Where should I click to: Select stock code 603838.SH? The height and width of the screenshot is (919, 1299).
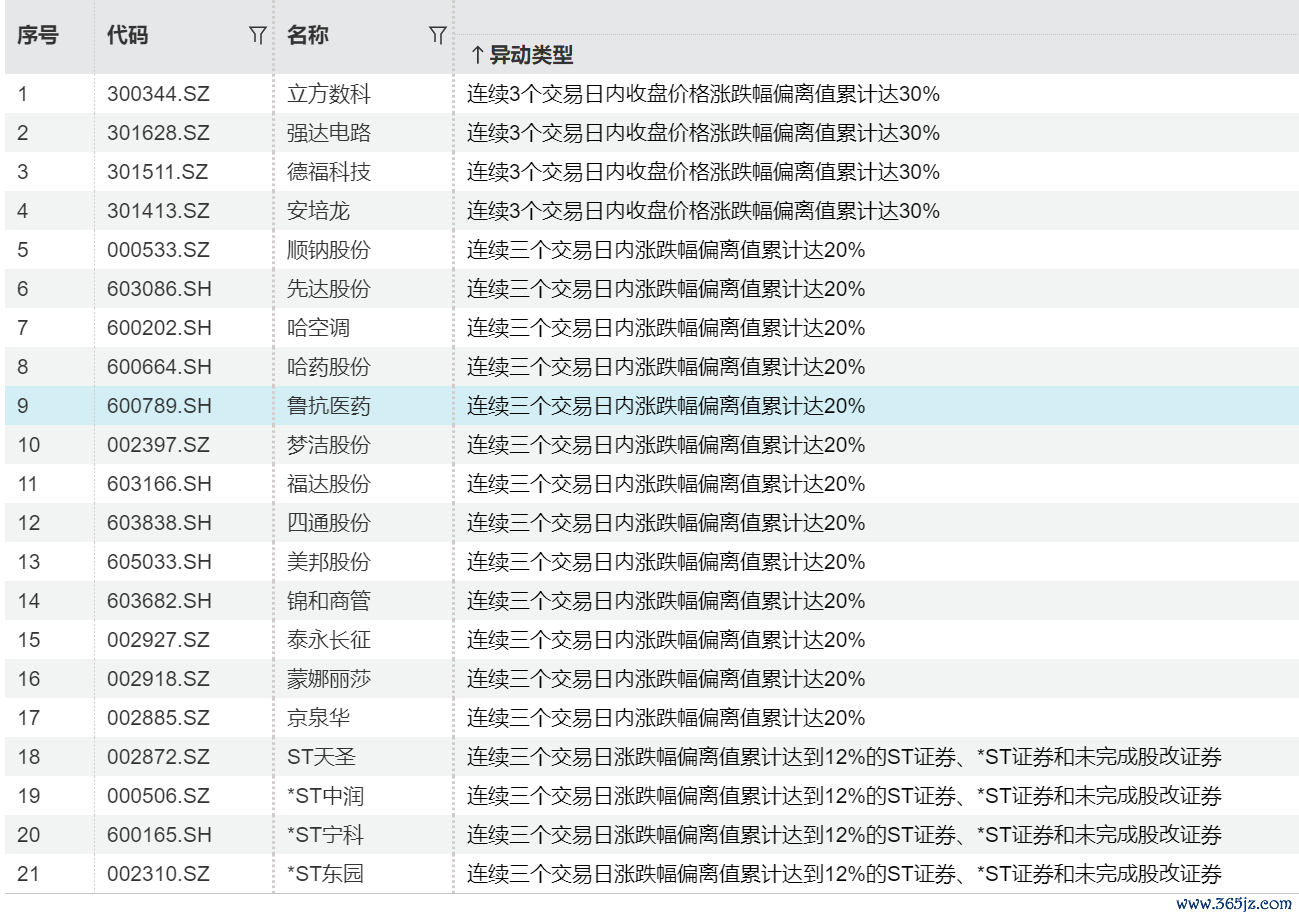pyautogui.click(x=159, y=523)
